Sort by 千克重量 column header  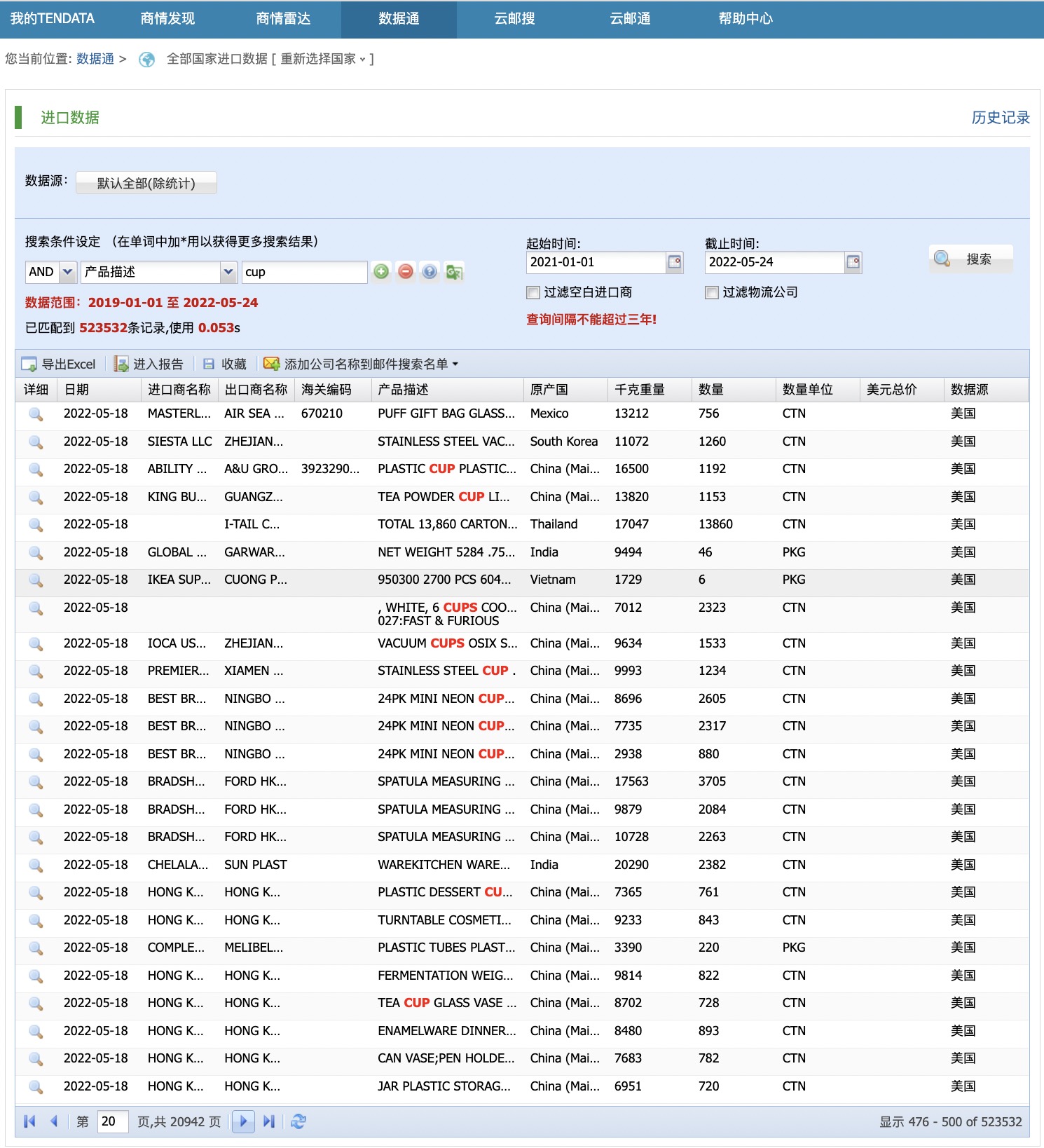coord(650,390)
